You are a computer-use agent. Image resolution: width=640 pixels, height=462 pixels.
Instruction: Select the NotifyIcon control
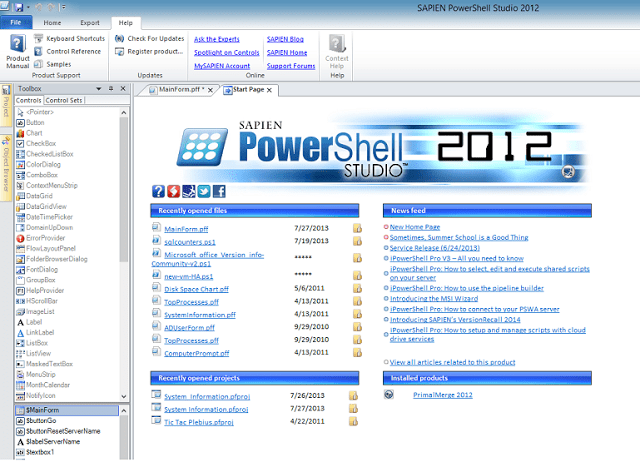(x=36, y=395)
